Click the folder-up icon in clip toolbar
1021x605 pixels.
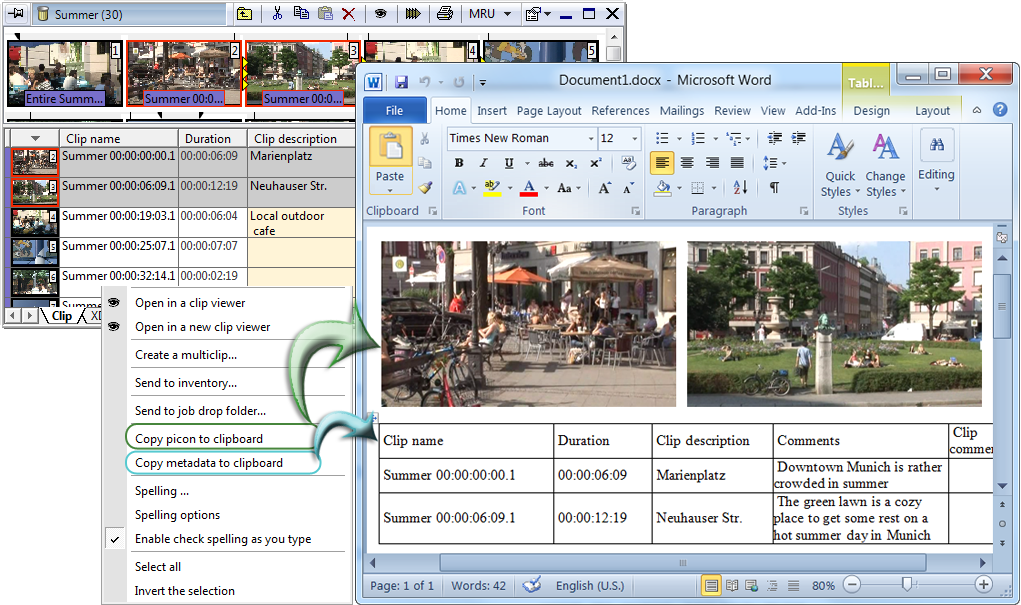coord(244,14)
